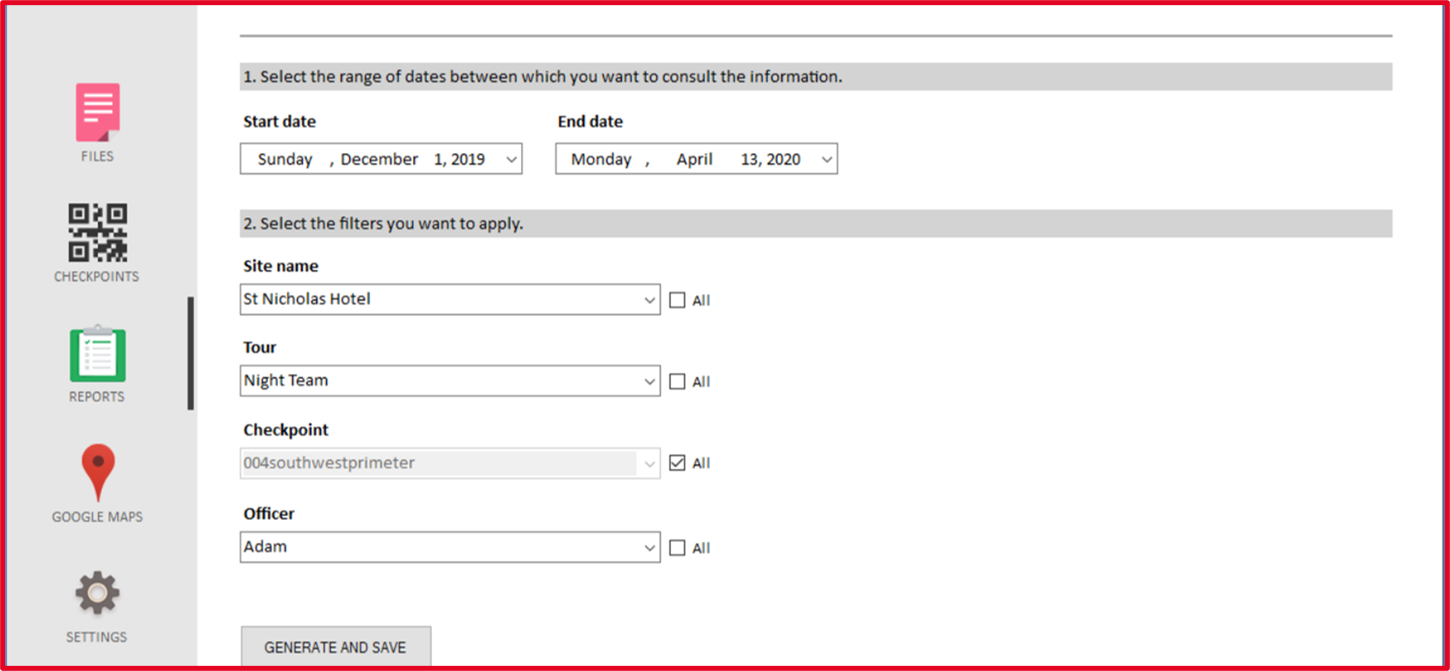Select the month December in Start date
The width and height of the screenshot is (1450, 671).
[379, 159]
